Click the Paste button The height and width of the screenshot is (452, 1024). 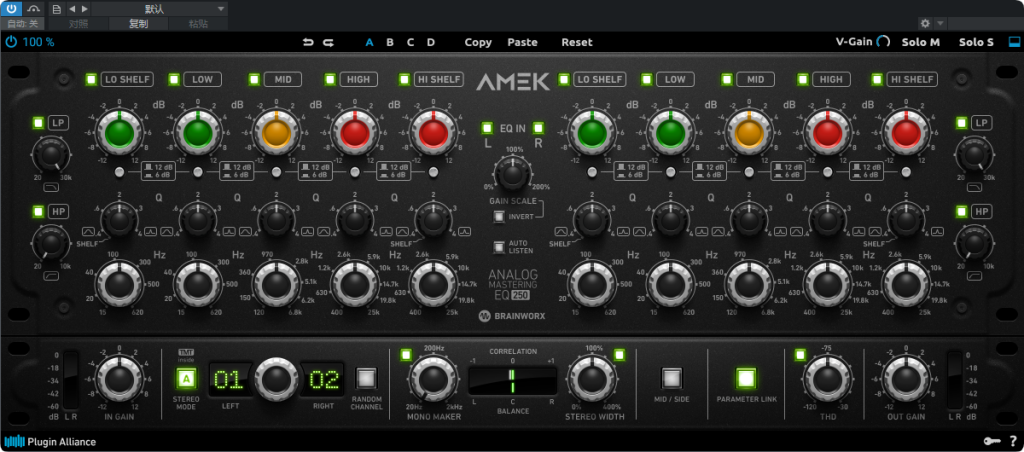point(522,42)
